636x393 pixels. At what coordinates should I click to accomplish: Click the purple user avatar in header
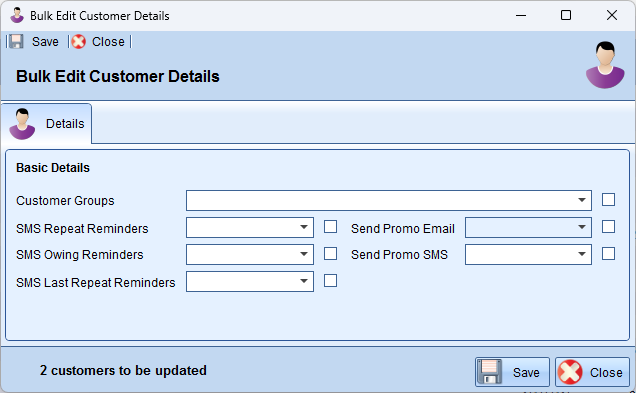coord(605,65)
